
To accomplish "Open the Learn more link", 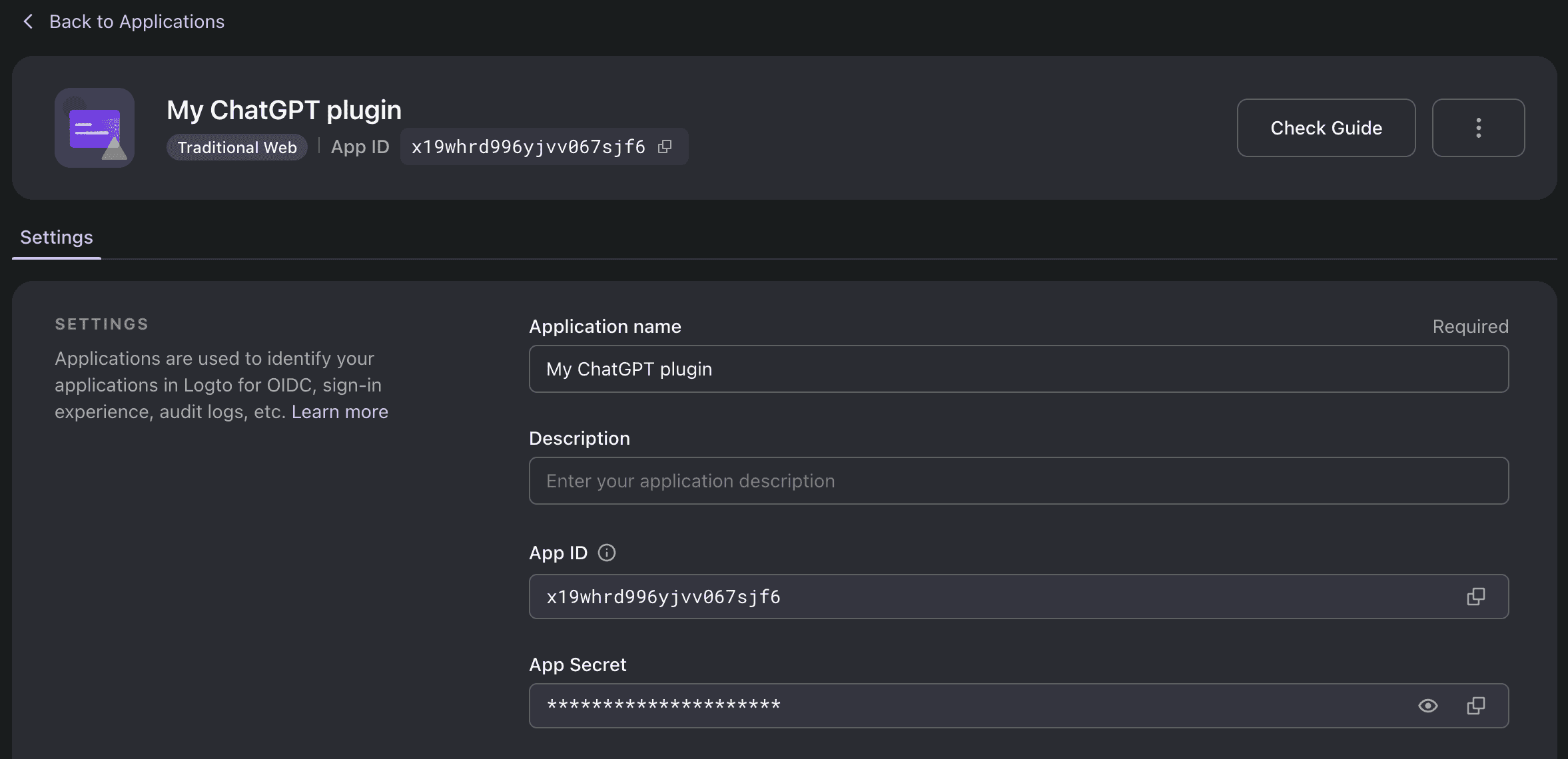I will (340, 411).
